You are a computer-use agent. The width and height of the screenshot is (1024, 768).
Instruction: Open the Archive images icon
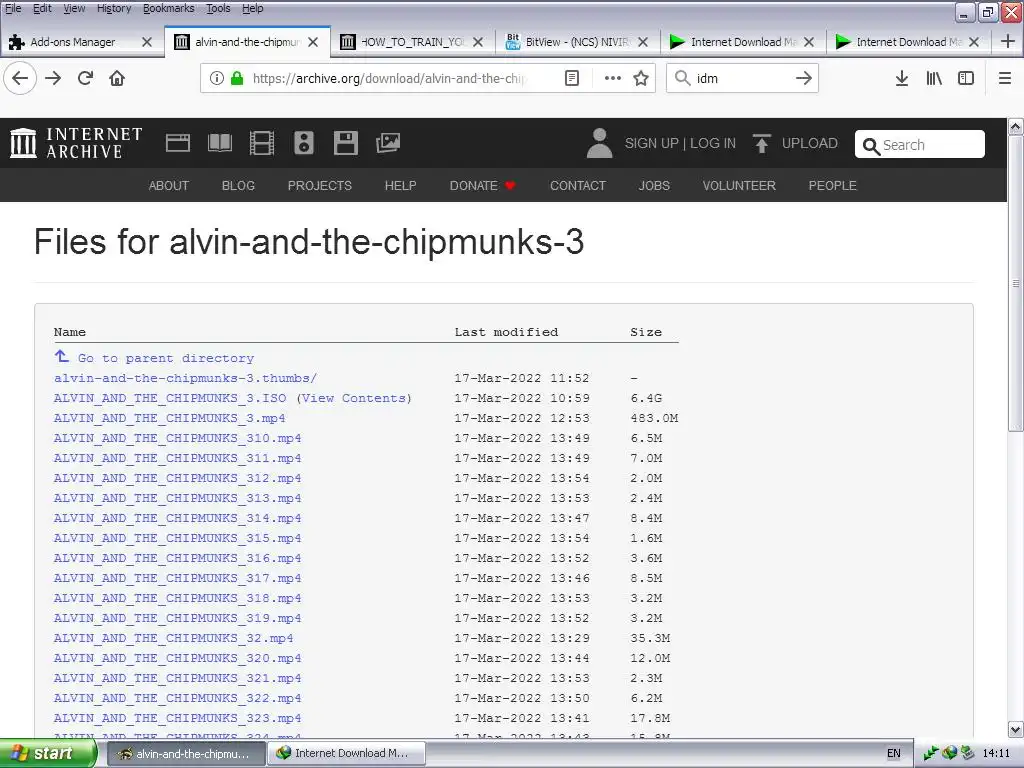coord(388,143)
